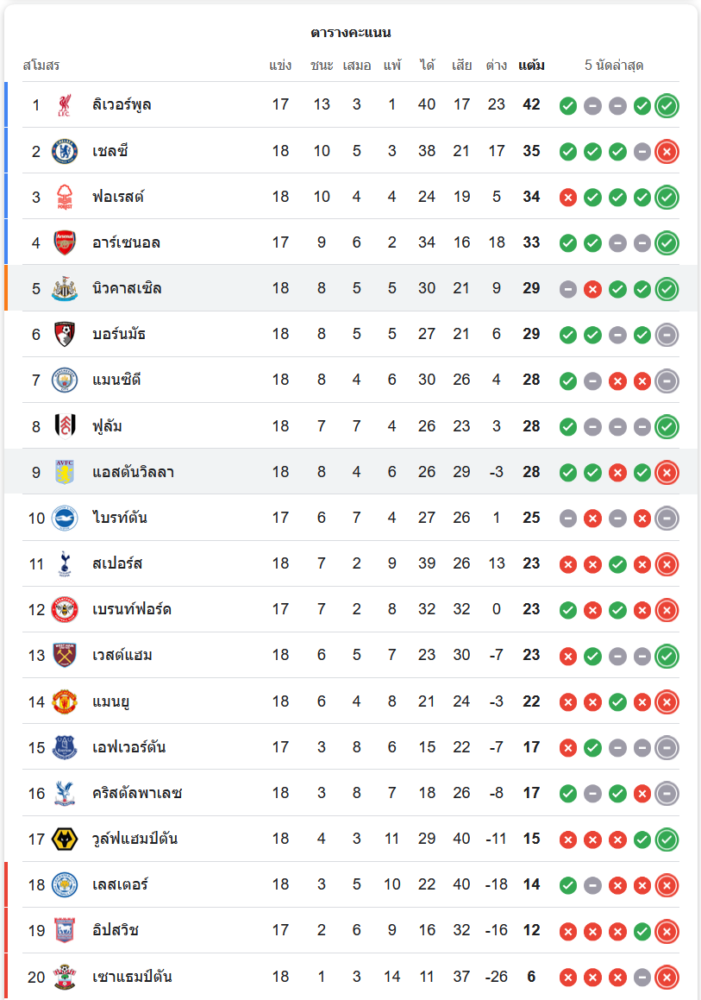Click the แต้ม points column header

tap(532, 66)
